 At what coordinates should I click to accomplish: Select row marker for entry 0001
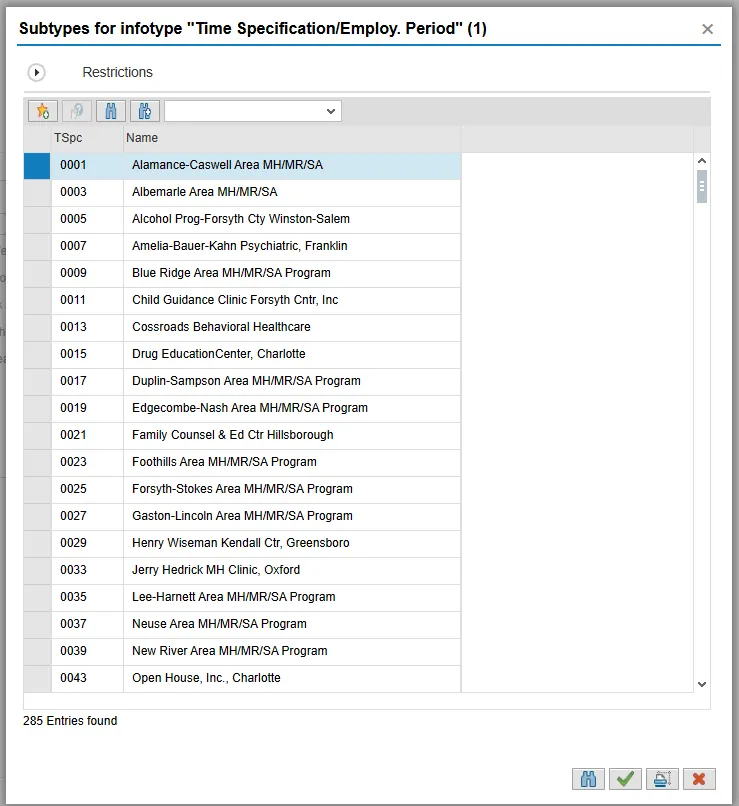point(37,166)
